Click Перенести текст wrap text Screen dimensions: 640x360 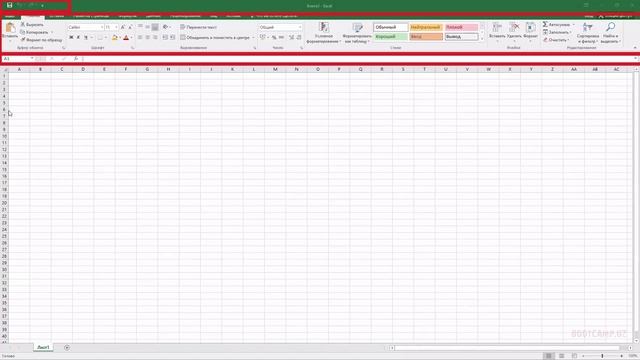(199, 27)
